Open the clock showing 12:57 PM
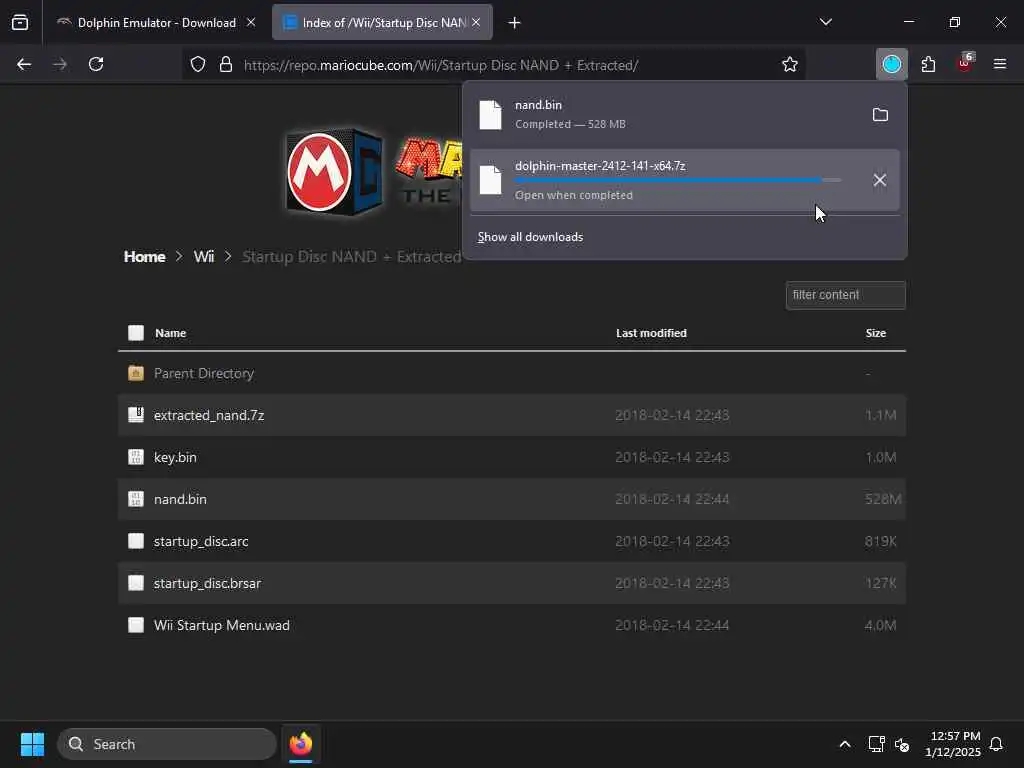Image resolution: width=1024 pixels, height=768 pixels. 953,744
